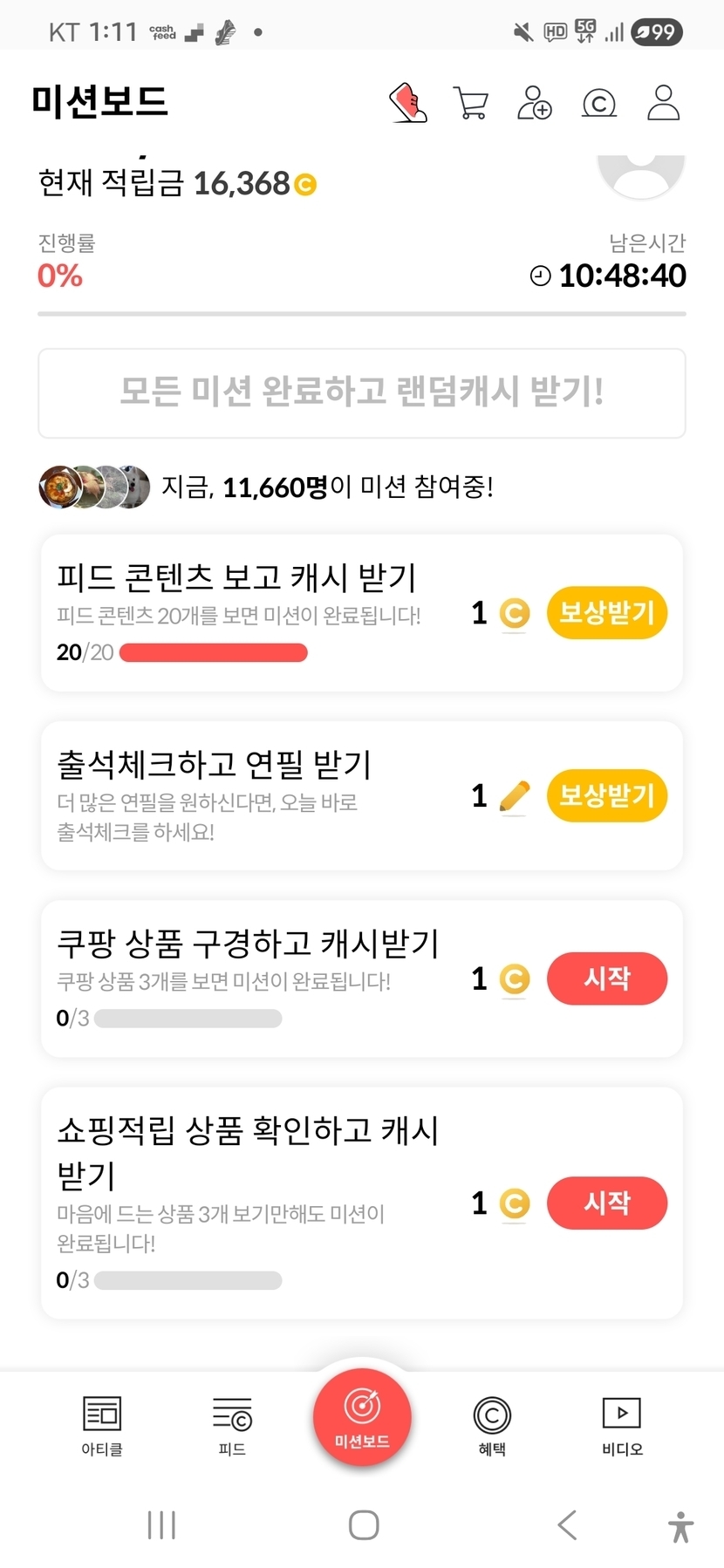Tap the accessibility figure icon
Image resolution: width=724 pixels, height=1568 pixels.
[x=680, y=1526]
